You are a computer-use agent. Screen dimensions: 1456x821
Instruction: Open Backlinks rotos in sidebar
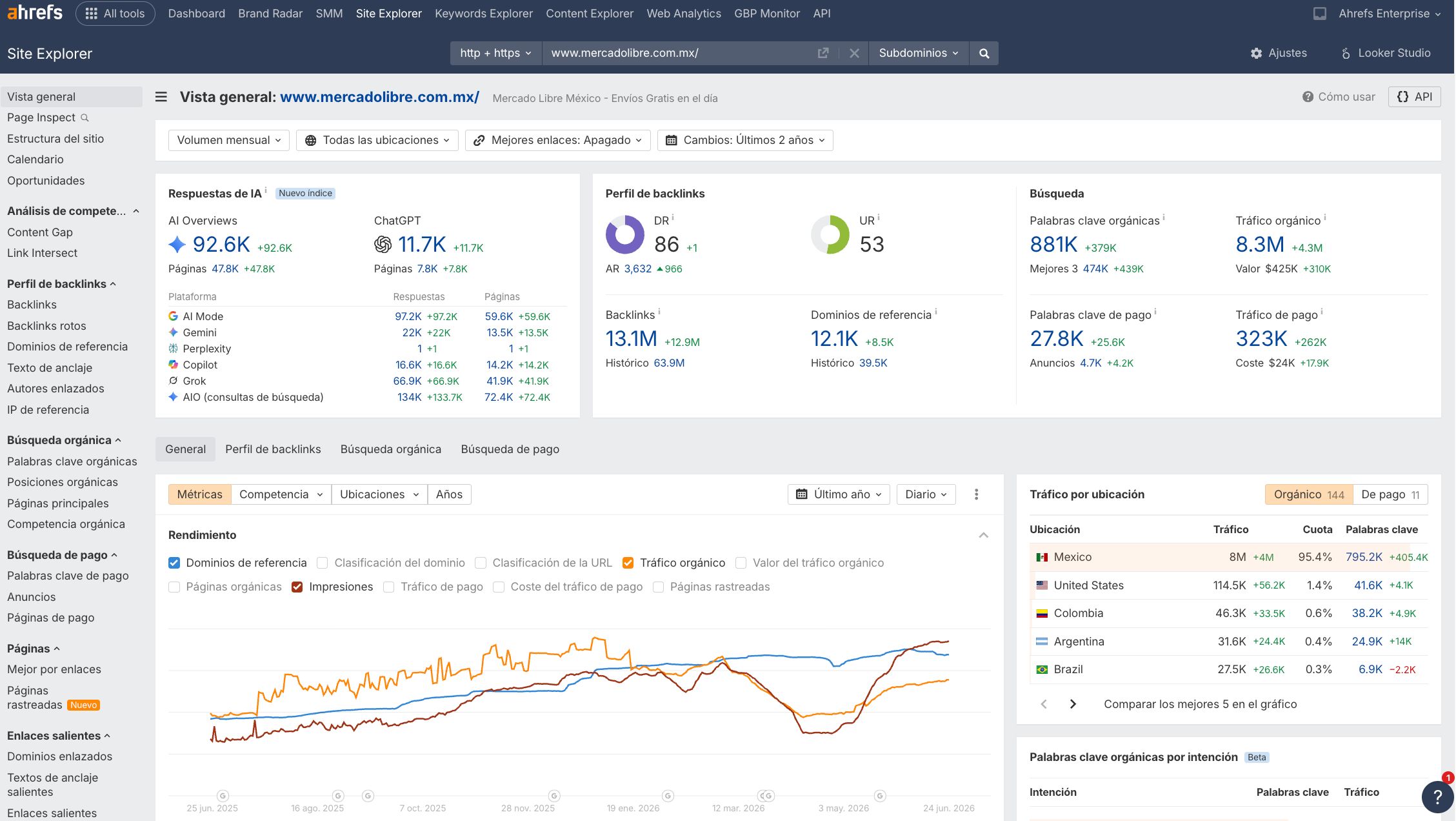click(x=46, y=326)
